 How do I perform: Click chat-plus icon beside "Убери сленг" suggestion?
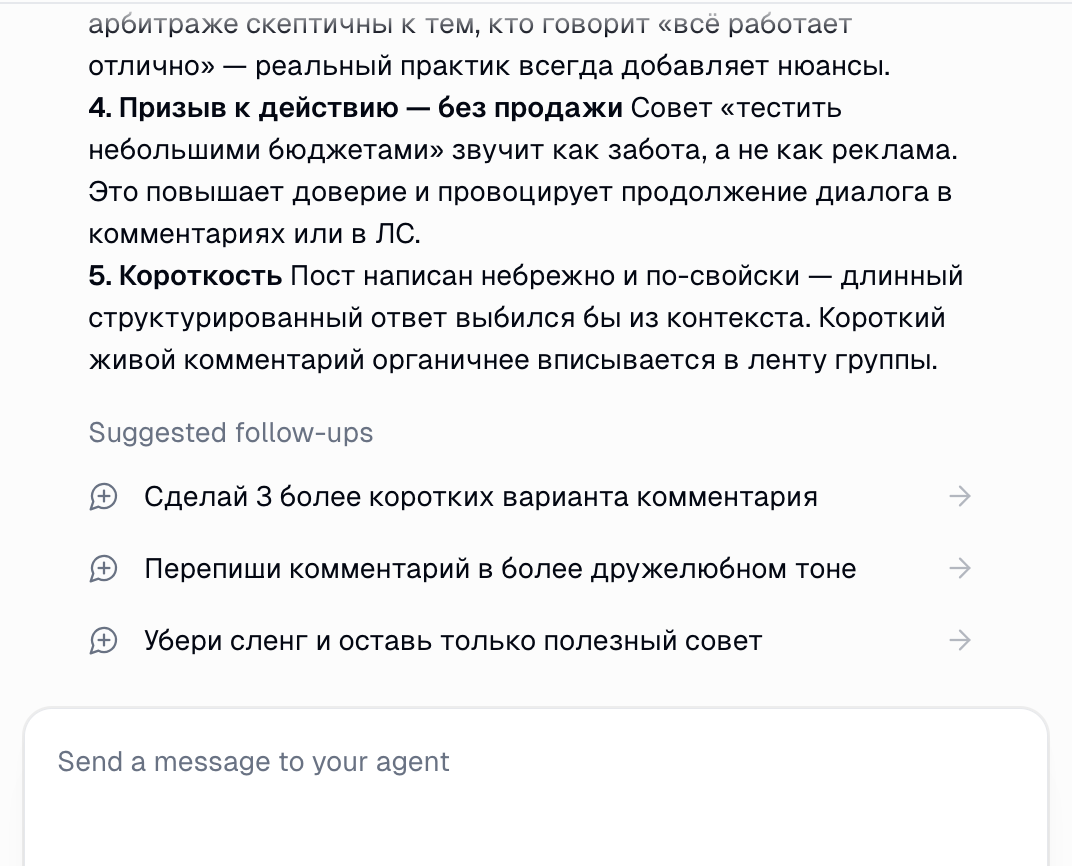point(104,641)
